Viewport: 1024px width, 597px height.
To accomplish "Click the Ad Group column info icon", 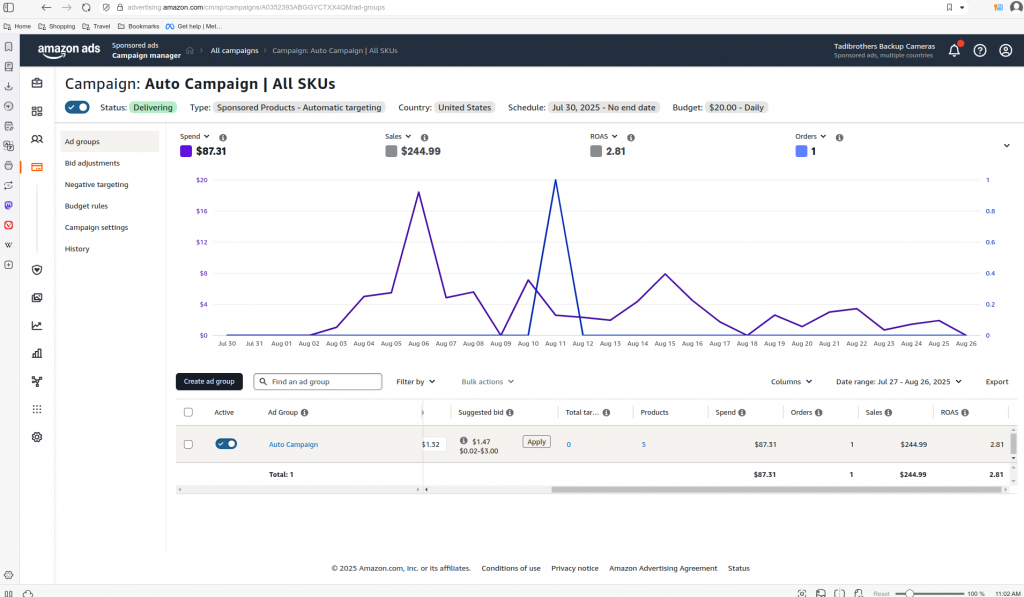I will pos(305,412).
